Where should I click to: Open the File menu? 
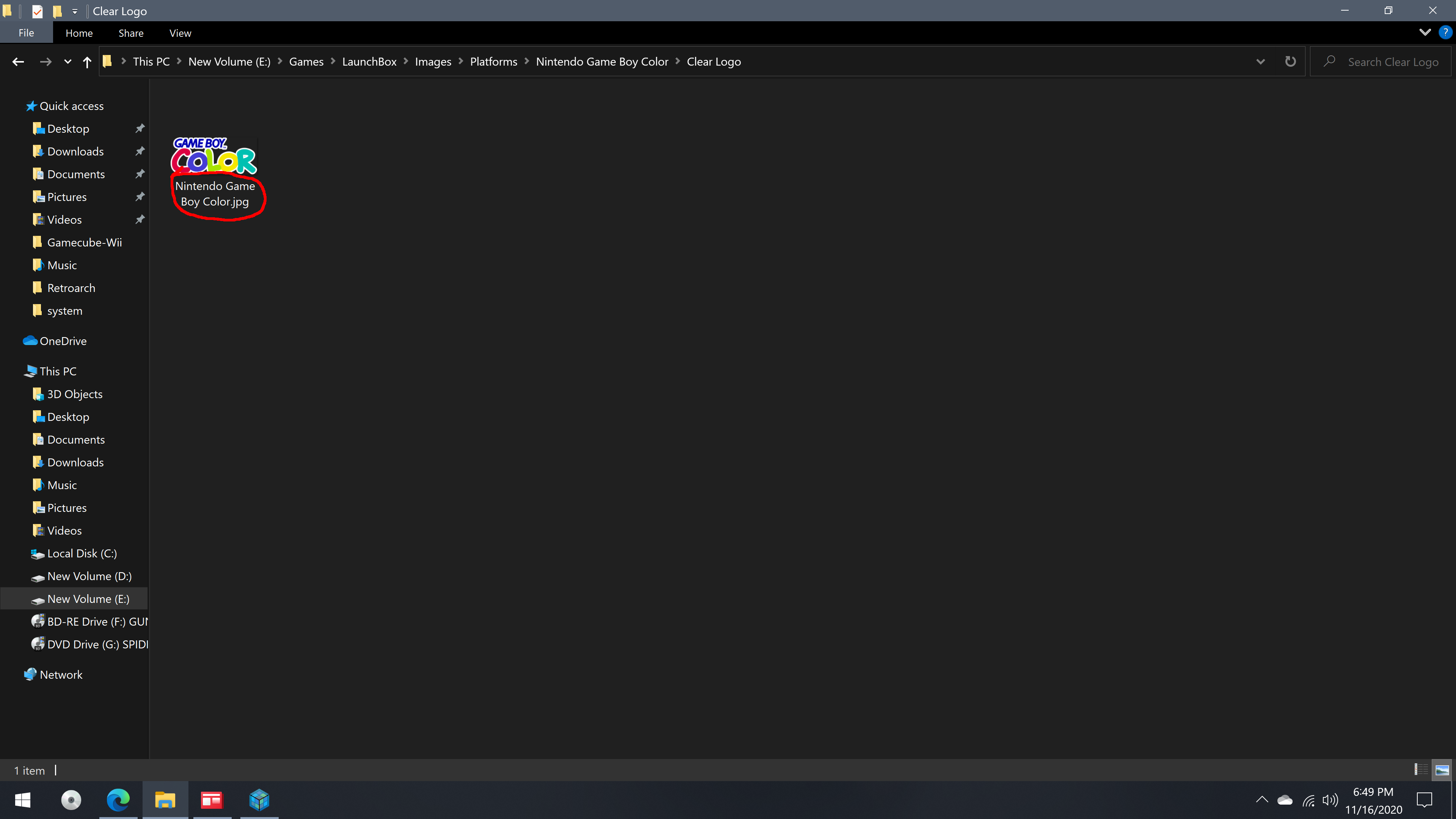point(26,33)
